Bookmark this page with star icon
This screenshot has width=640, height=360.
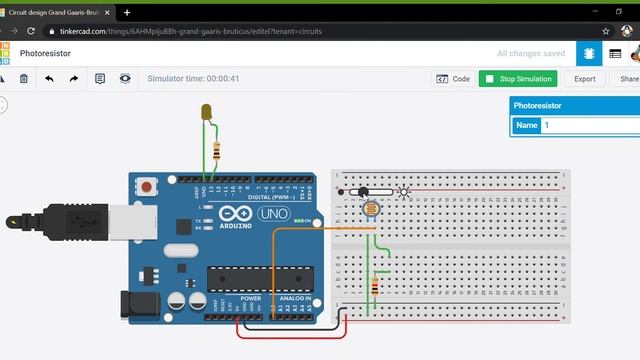tap(606, 31)
